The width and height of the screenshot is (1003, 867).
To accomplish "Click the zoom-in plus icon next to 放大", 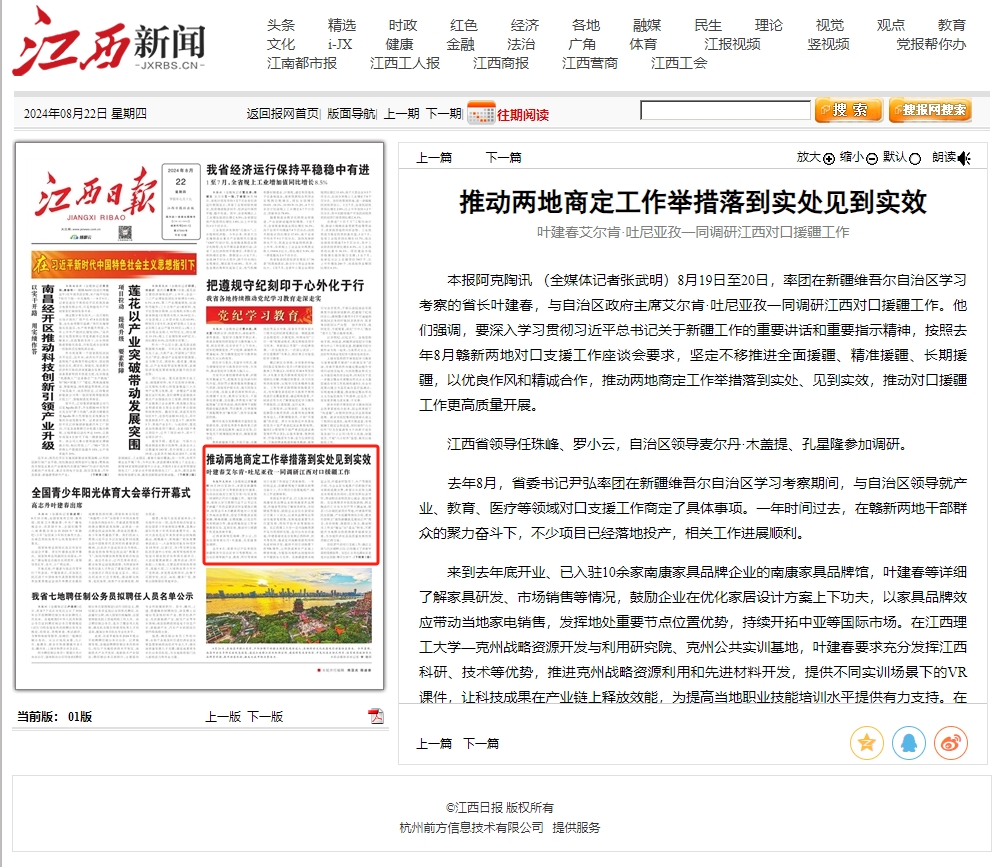I will (828, 158).
